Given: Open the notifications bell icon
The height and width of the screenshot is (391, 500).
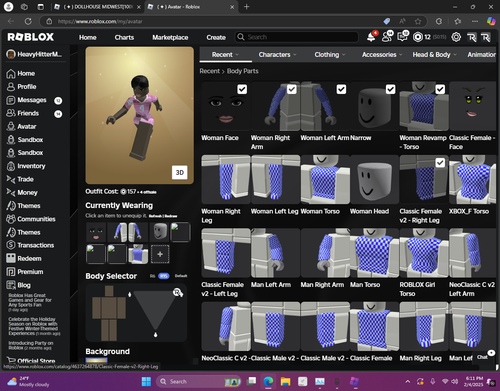Looking at the screenshot, I should point(371,37).
